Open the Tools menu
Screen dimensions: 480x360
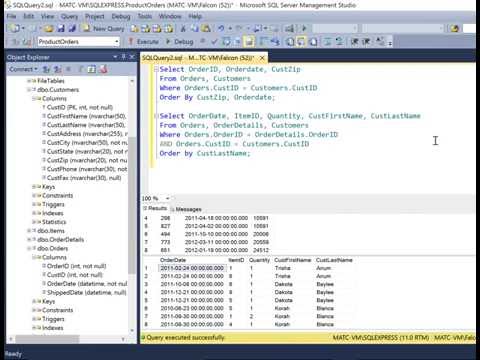(x=145, y=16)
